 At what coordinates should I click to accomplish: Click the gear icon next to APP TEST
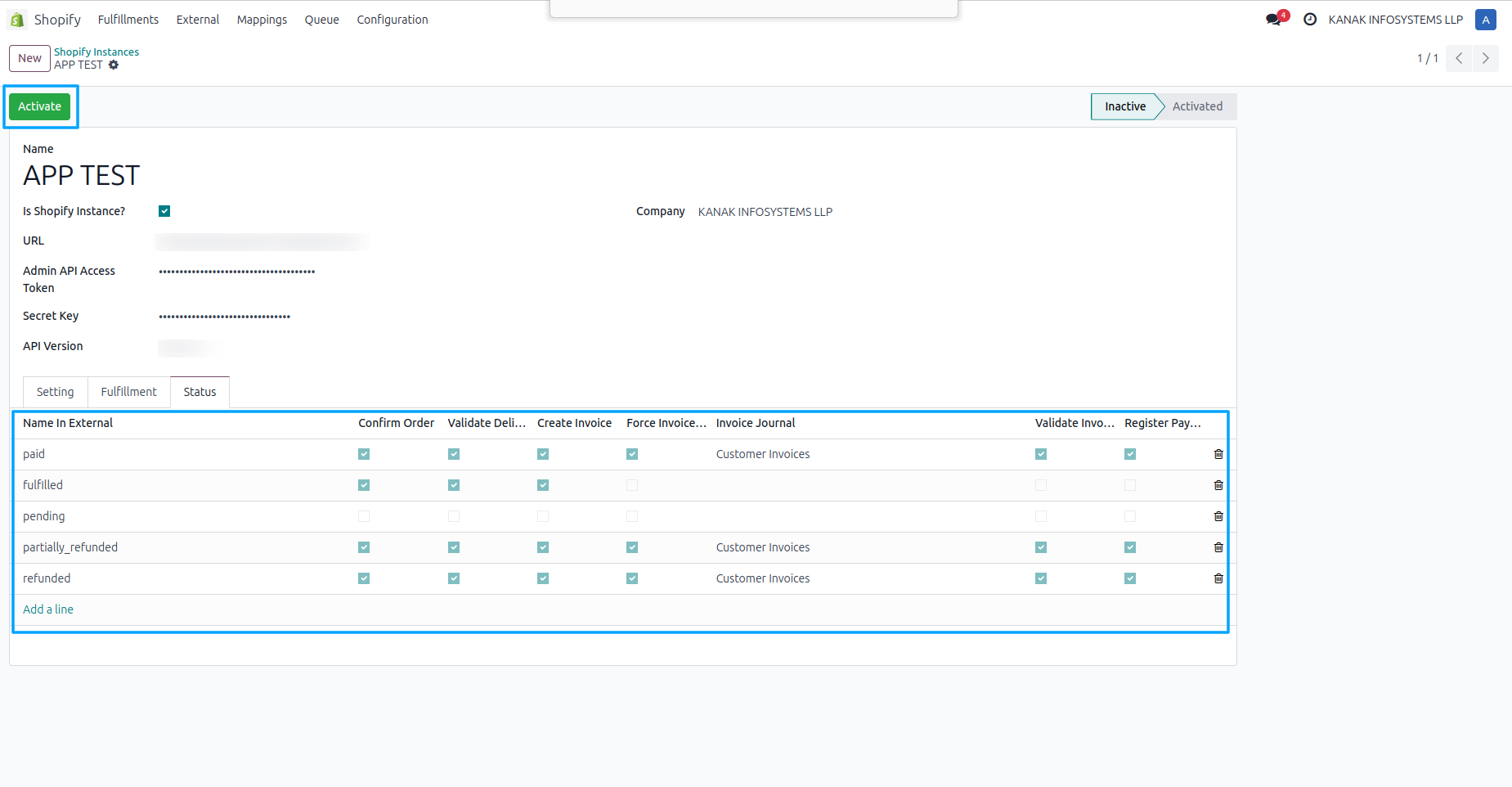[114, 65]
